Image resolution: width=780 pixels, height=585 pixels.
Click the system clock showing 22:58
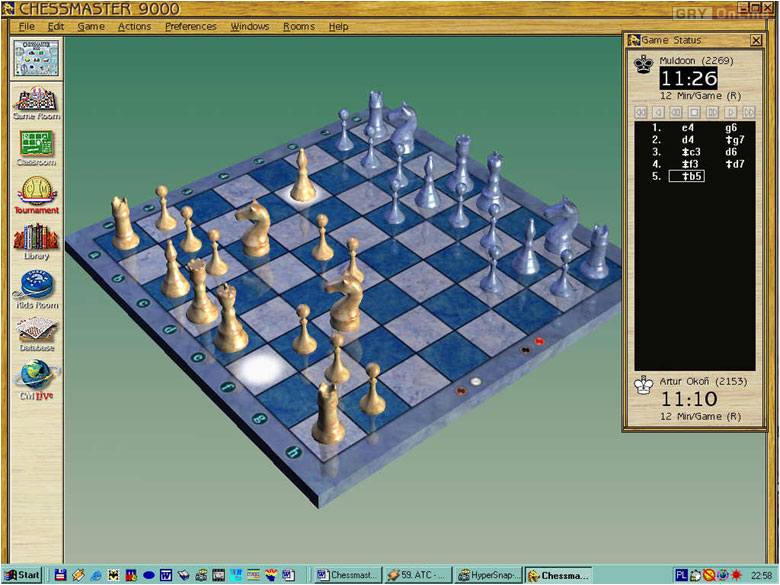click(x=761, y=575)
